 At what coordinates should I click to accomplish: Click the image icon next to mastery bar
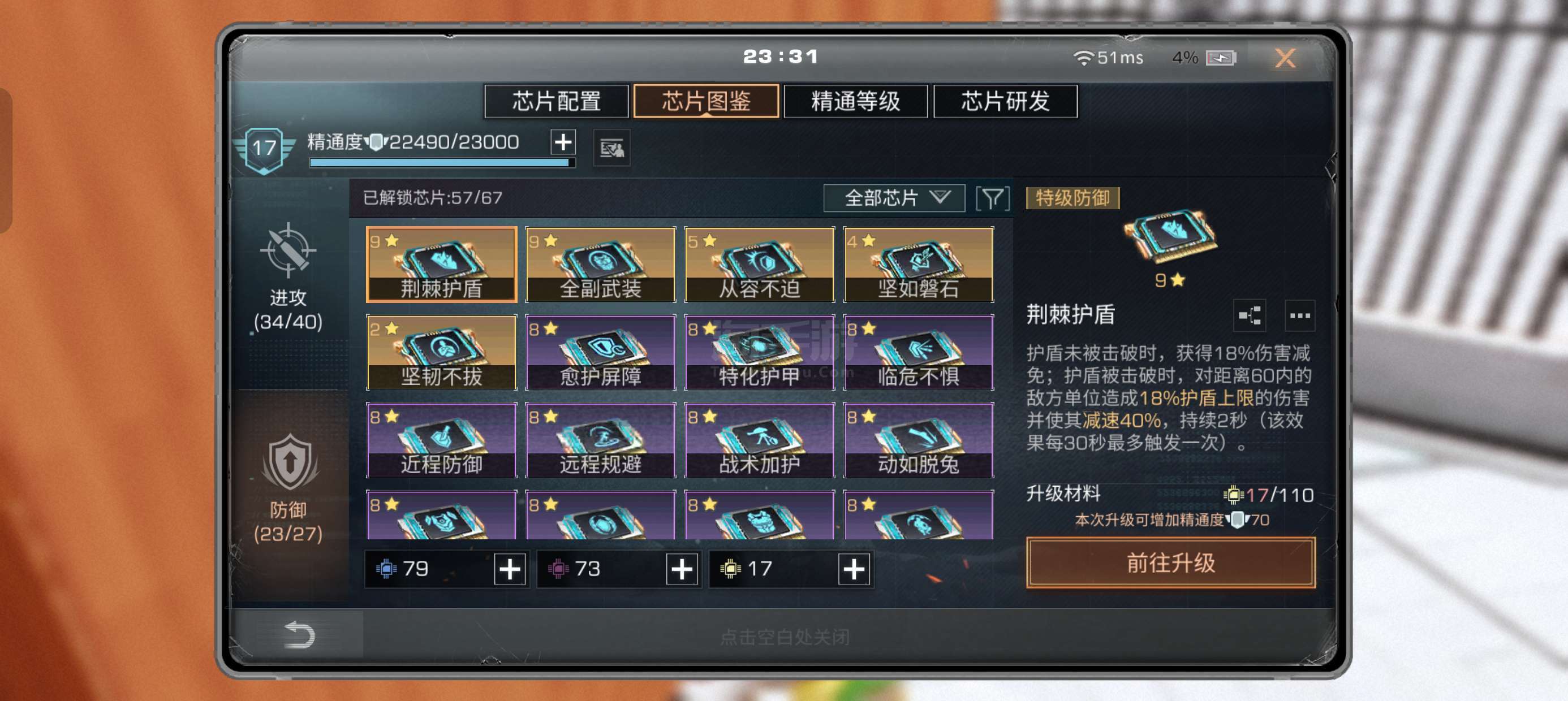pos(611,147)
